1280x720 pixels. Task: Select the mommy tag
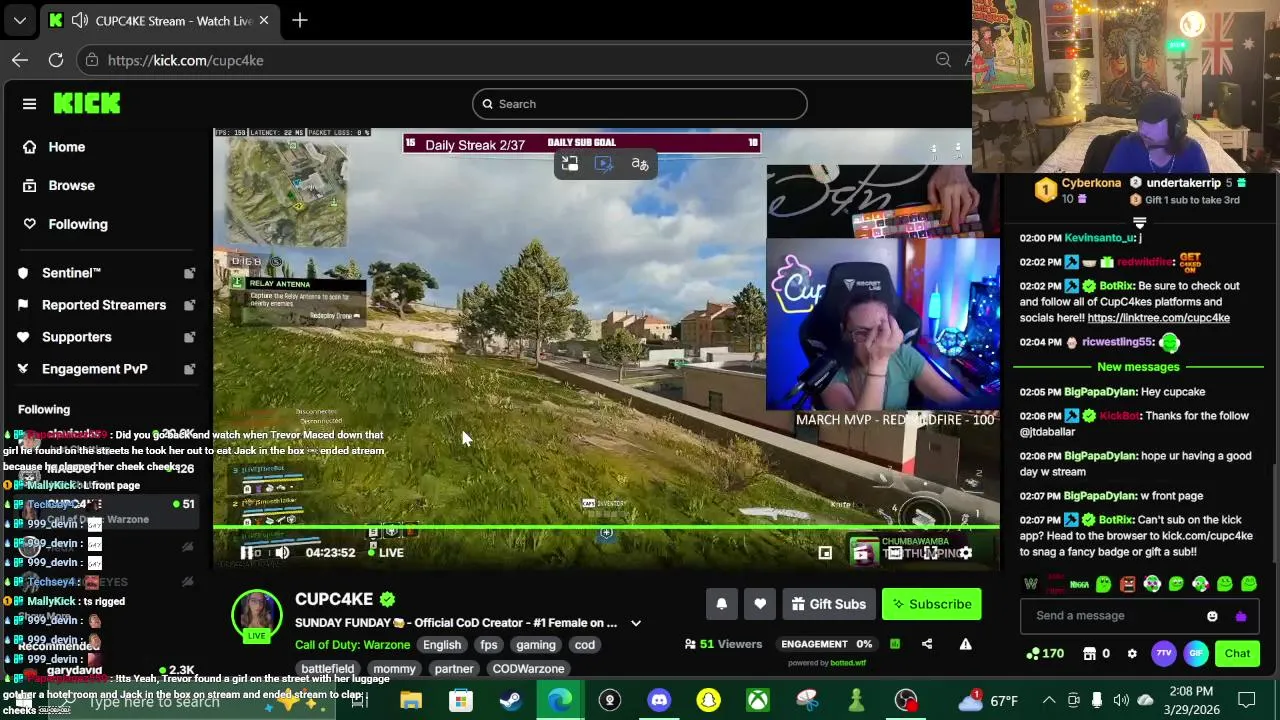[394, 669]
